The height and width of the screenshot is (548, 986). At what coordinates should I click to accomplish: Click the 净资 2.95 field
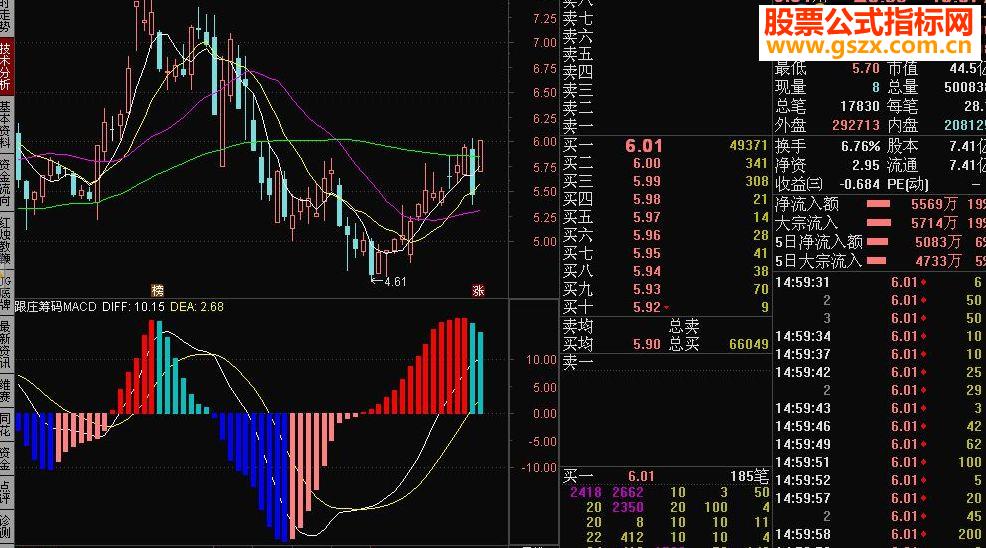(x=827, y=165)
